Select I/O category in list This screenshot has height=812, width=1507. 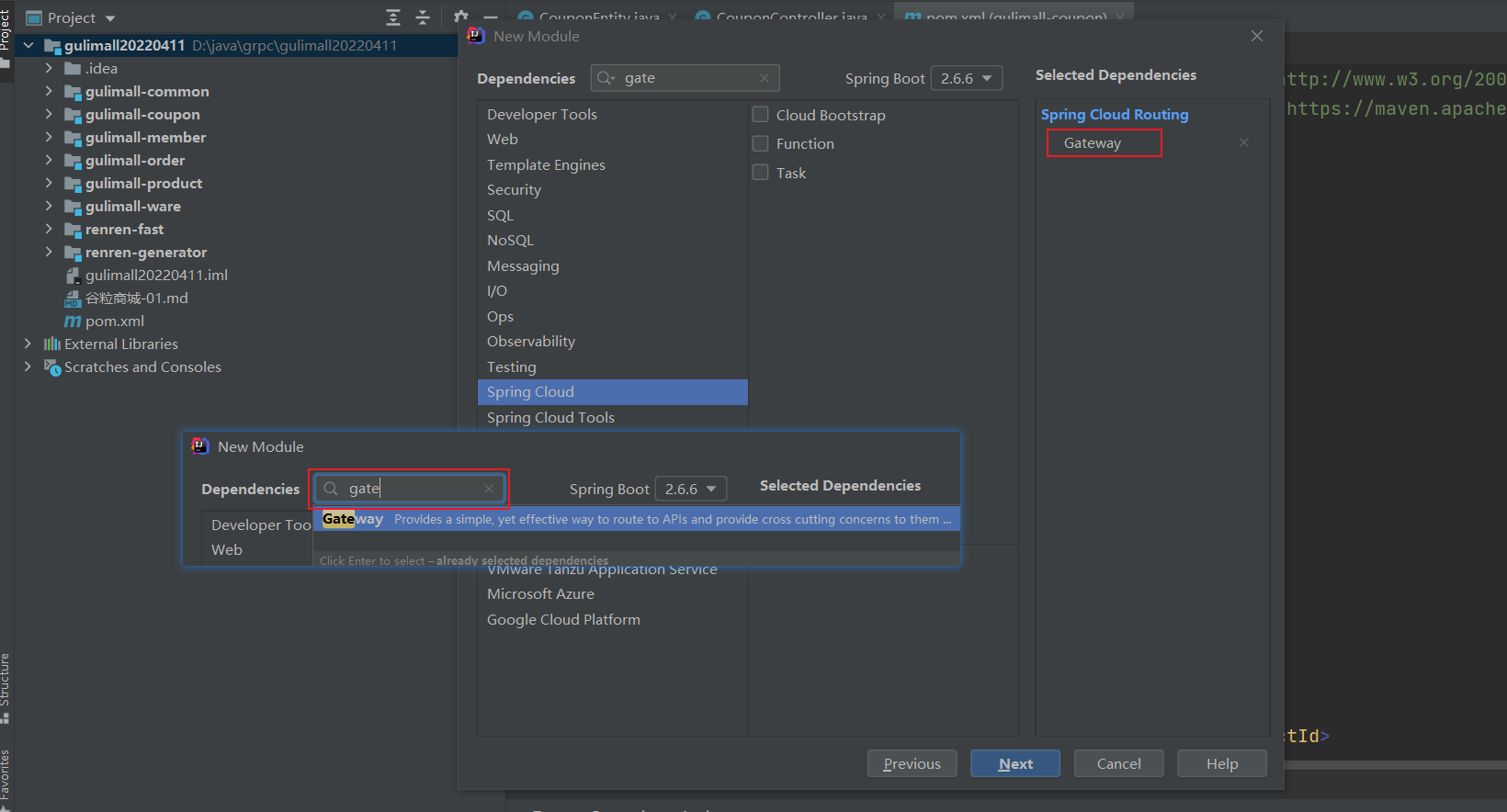click(x=612, y=290)
